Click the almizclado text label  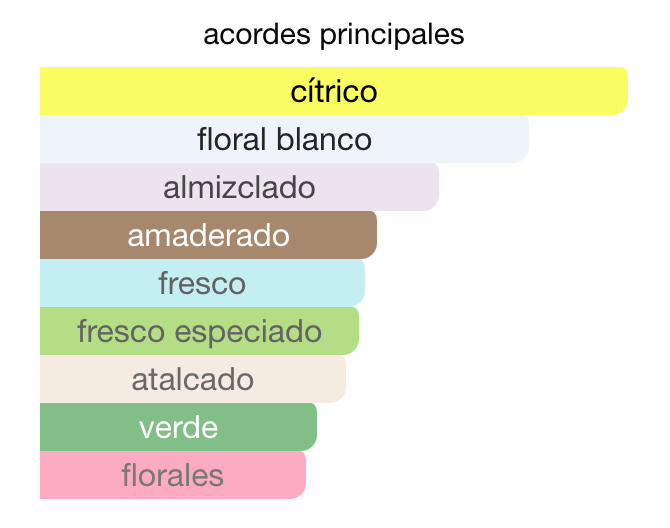click(239, 187)
